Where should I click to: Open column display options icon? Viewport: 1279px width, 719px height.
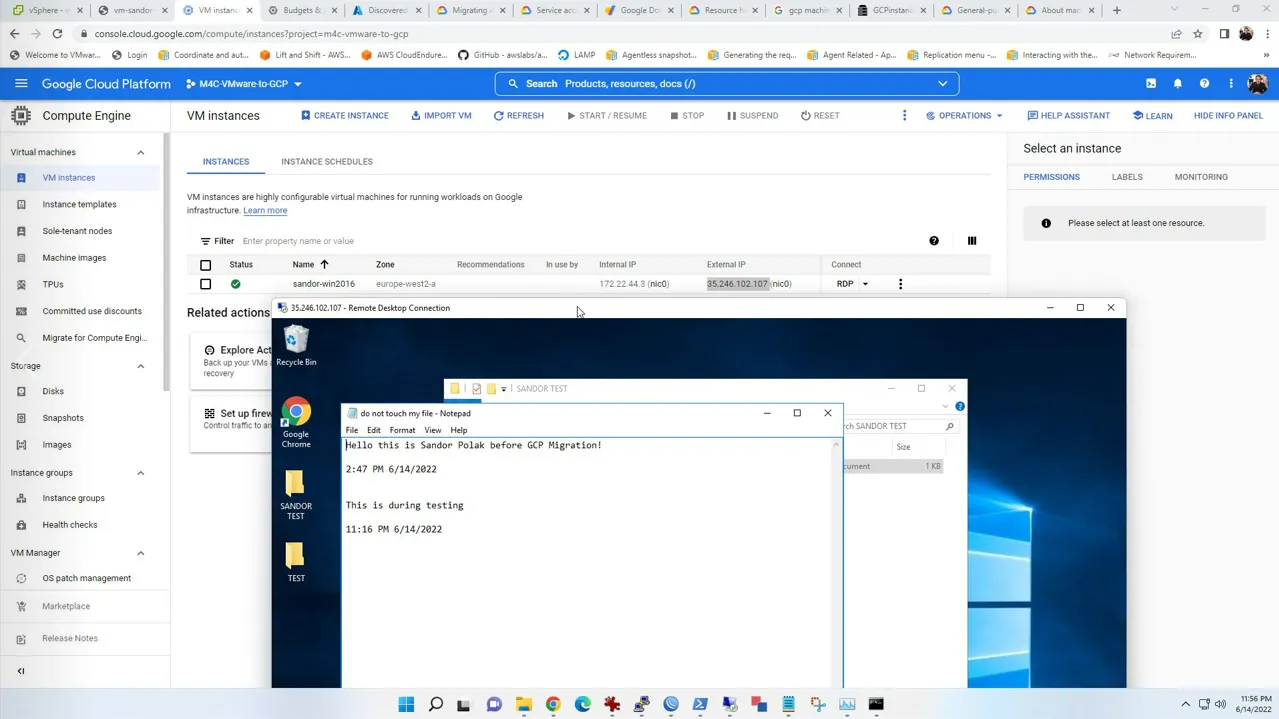(971, 241)
